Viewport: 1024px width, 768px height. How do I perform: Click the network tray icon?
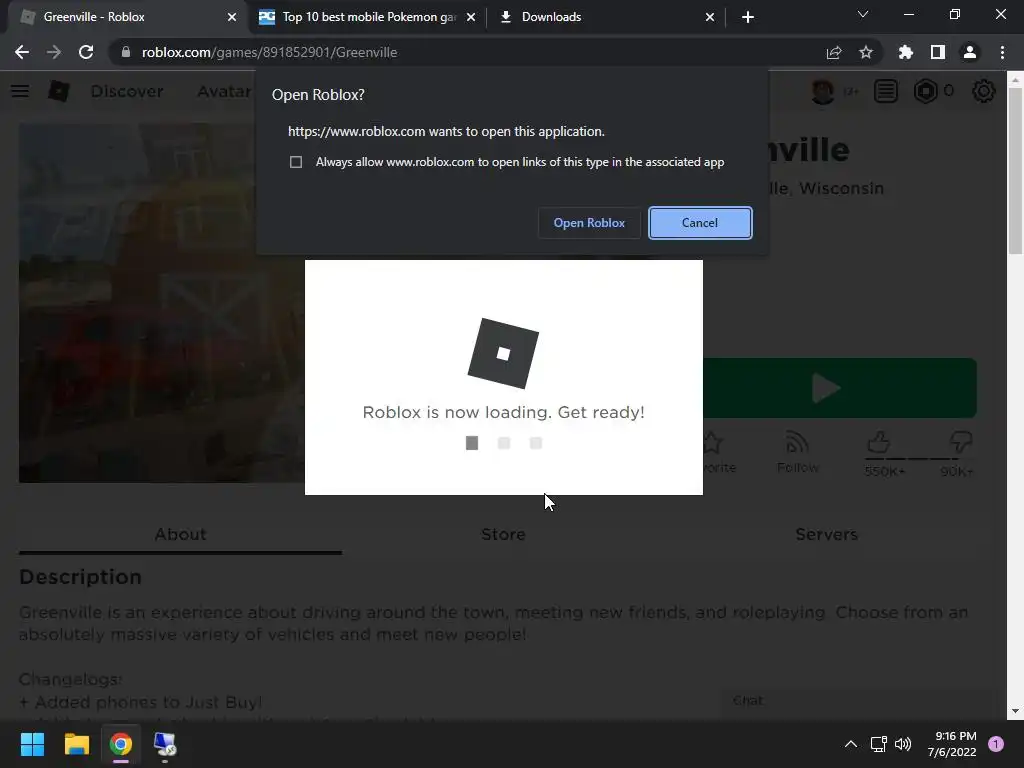[x=878, y=744]
